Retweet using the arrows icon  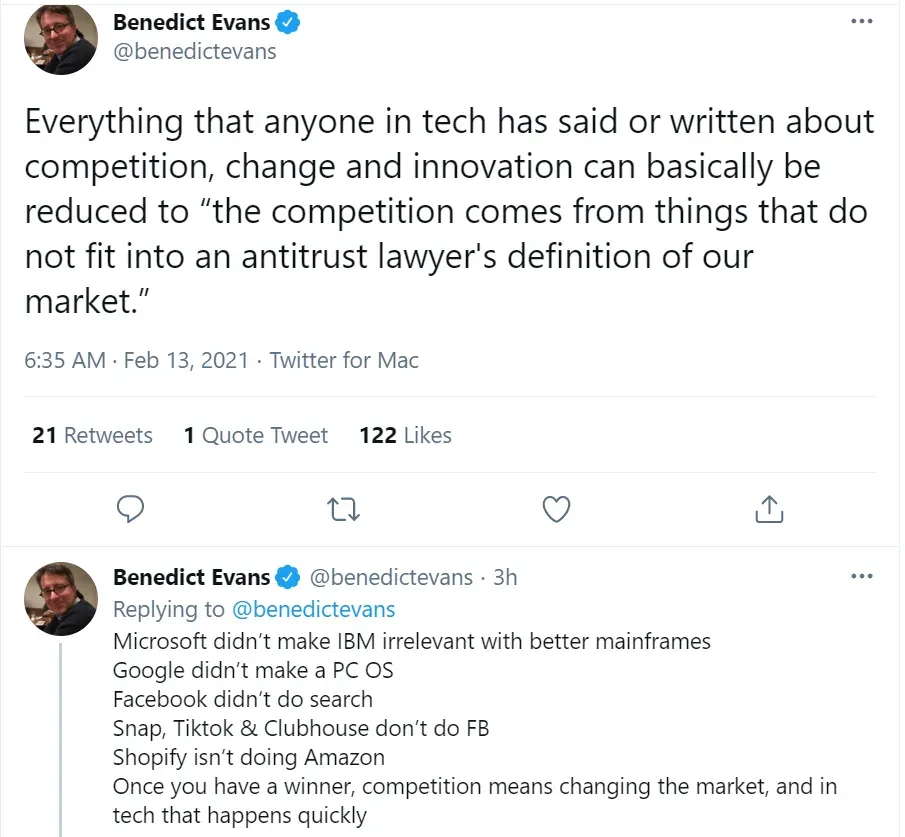(344, 509)
